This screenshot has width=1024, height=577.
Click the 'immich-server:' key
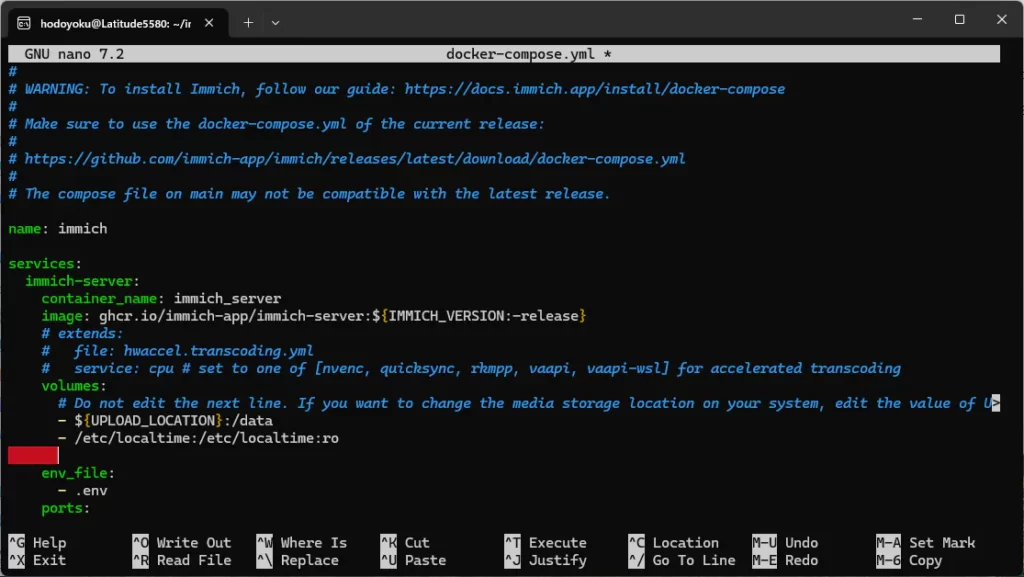[82, 281]
